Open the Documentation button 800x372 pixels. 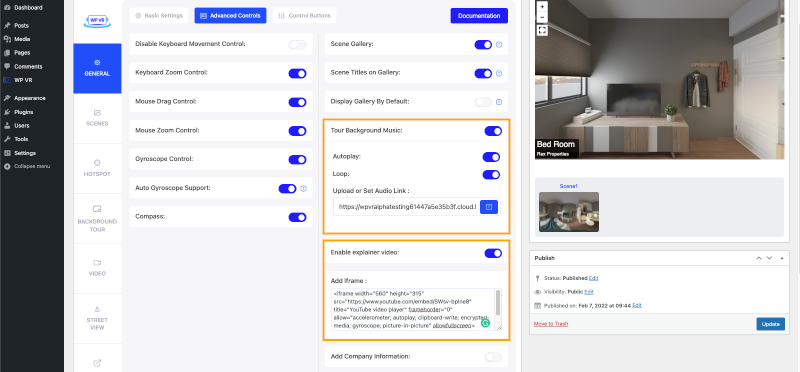pyautogui.click(x=479, y=16)
